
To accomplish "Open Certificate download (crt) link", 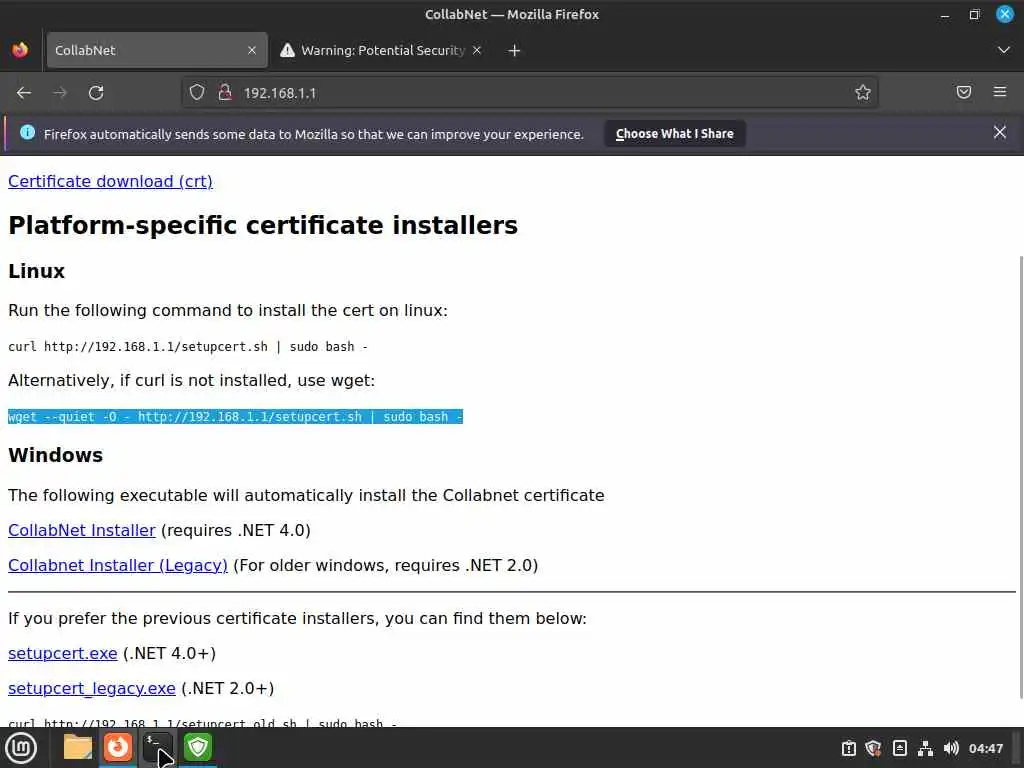I will tap(110, 182).
